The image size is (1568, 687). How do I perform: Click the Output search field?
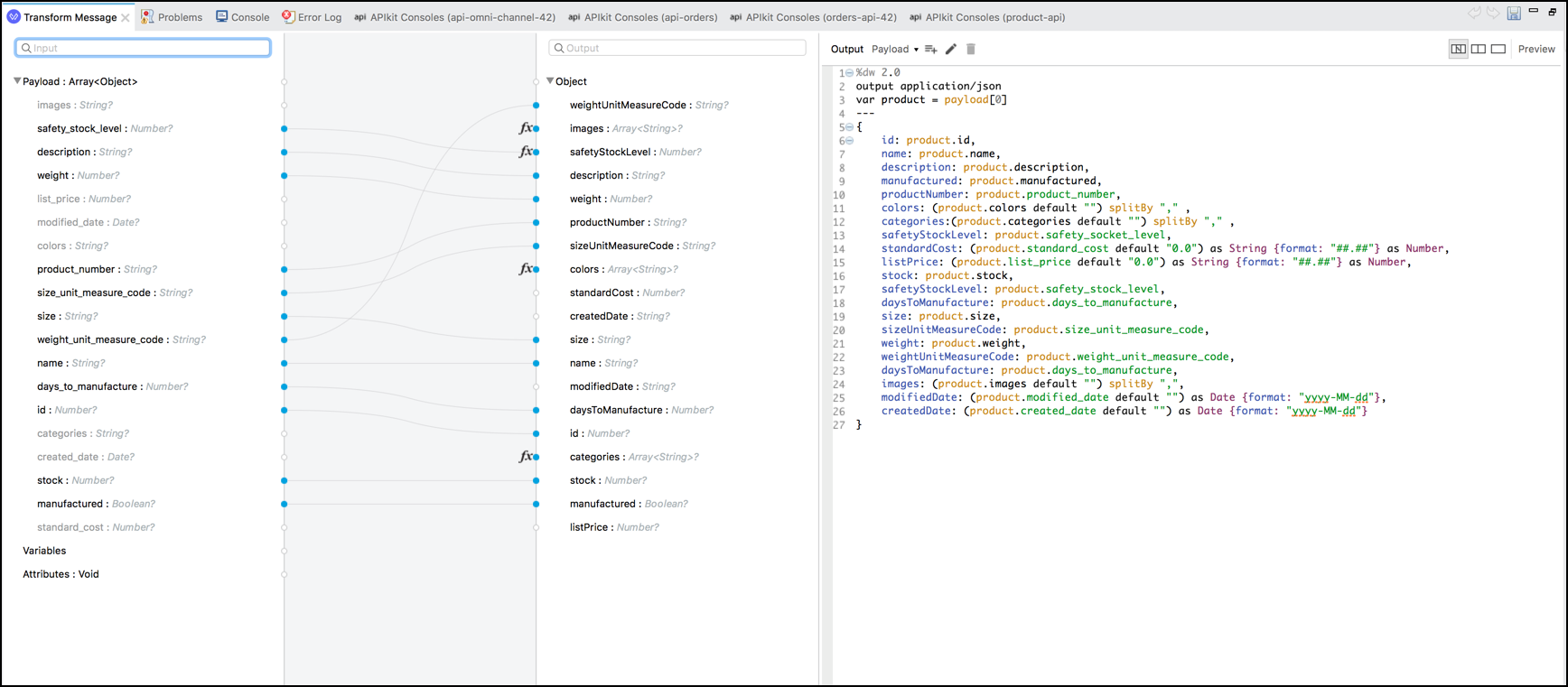click(677, 48)
